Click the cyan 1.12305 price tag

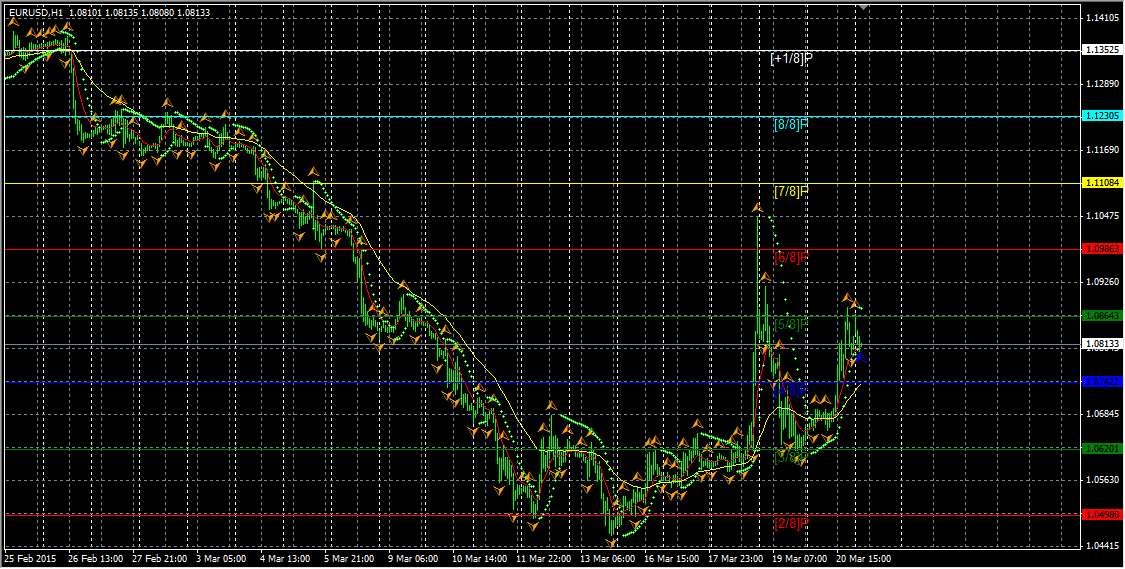(x=1102, y=116)
